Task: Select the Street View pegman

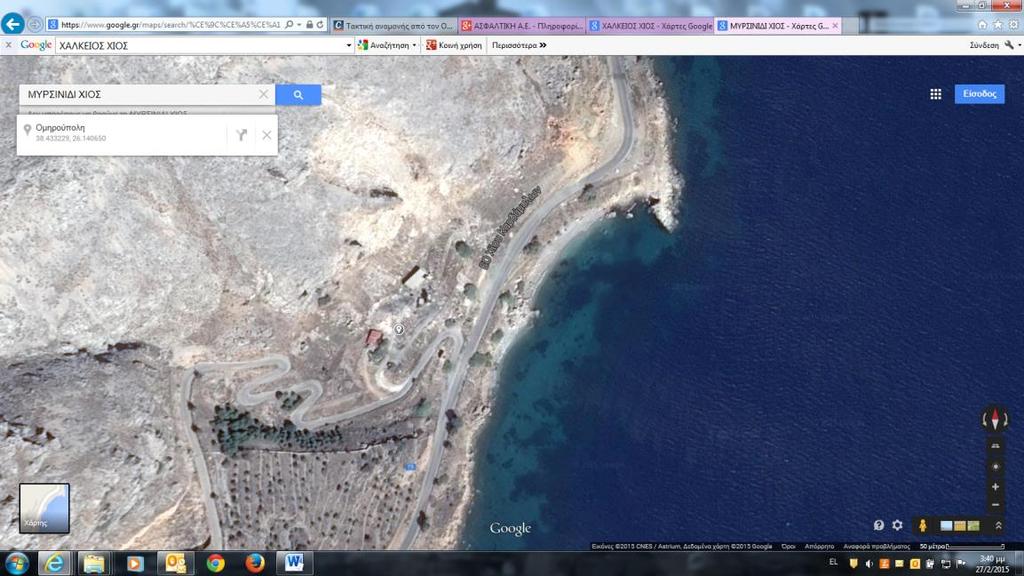Action: (923, 524)
